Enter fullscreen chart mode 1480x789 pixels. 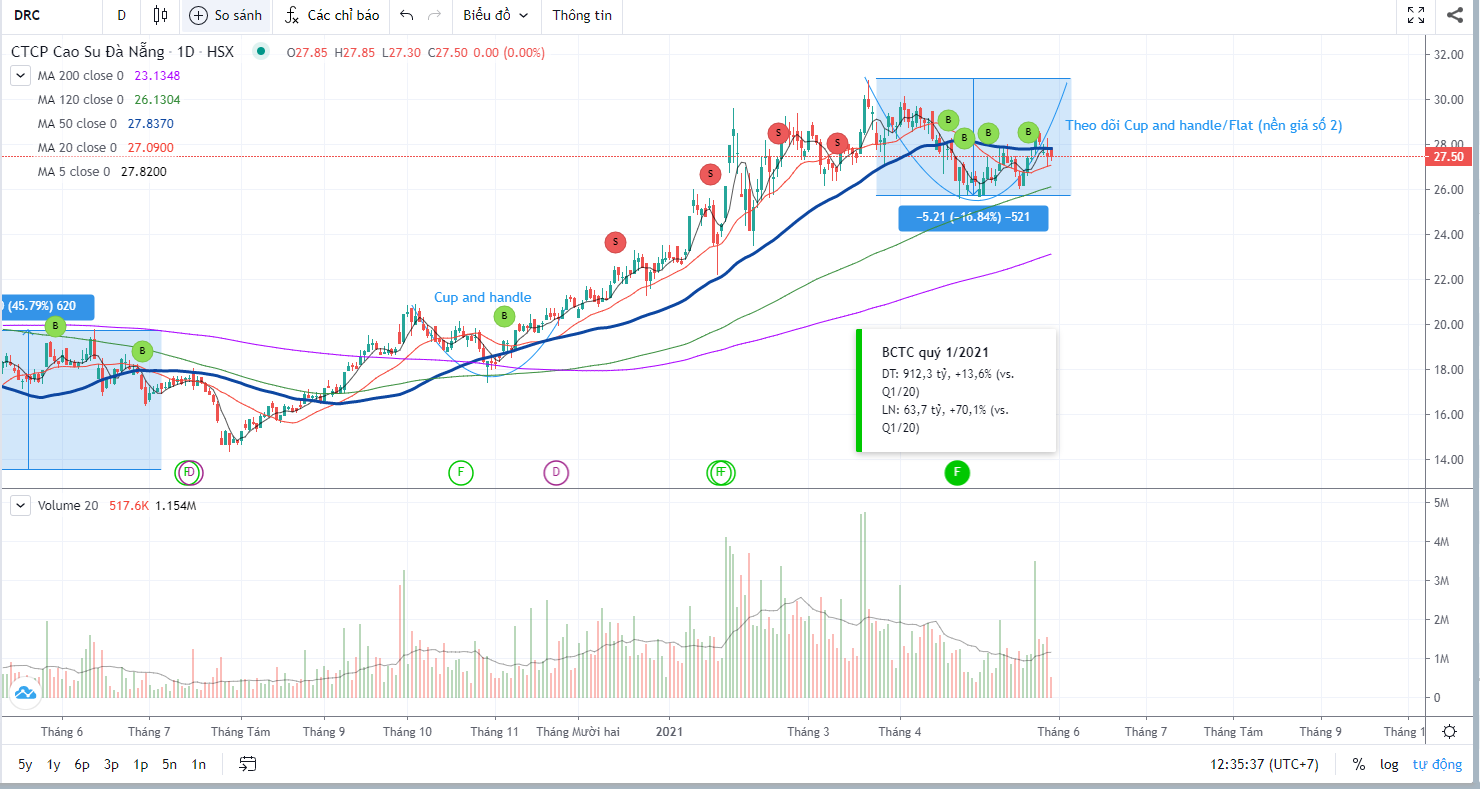point(1416,15)
